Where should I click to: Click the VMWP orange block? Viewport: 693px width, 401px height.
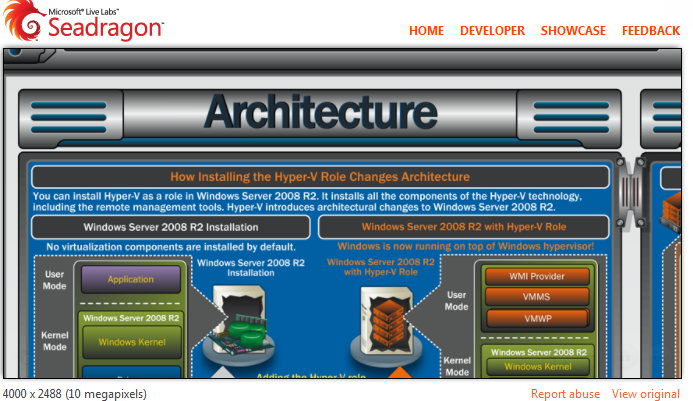(x=537, y=318)
